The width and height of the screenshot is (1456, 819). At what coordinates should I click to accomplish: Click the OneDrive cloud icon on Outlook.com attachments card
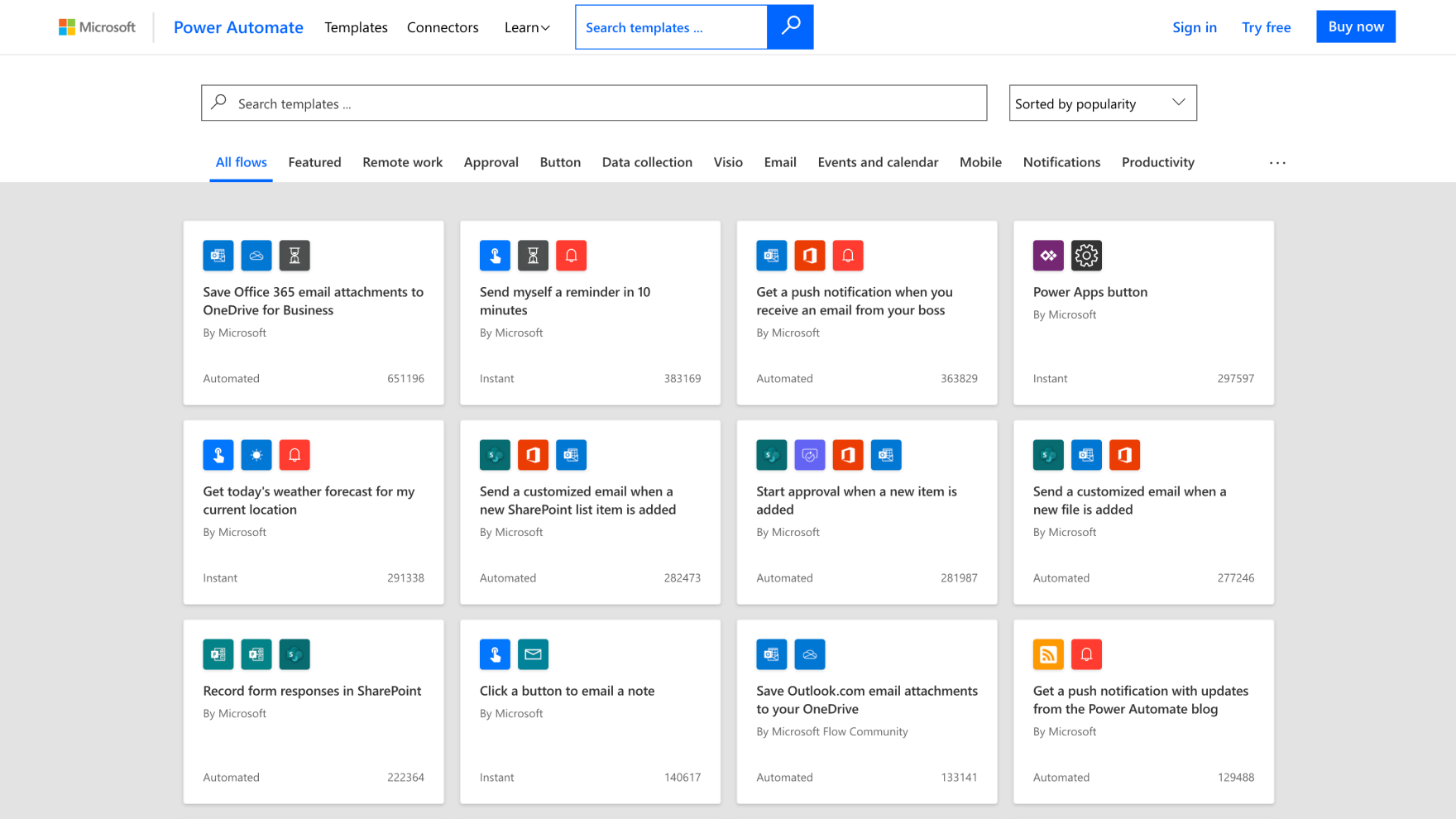[809, 654]
